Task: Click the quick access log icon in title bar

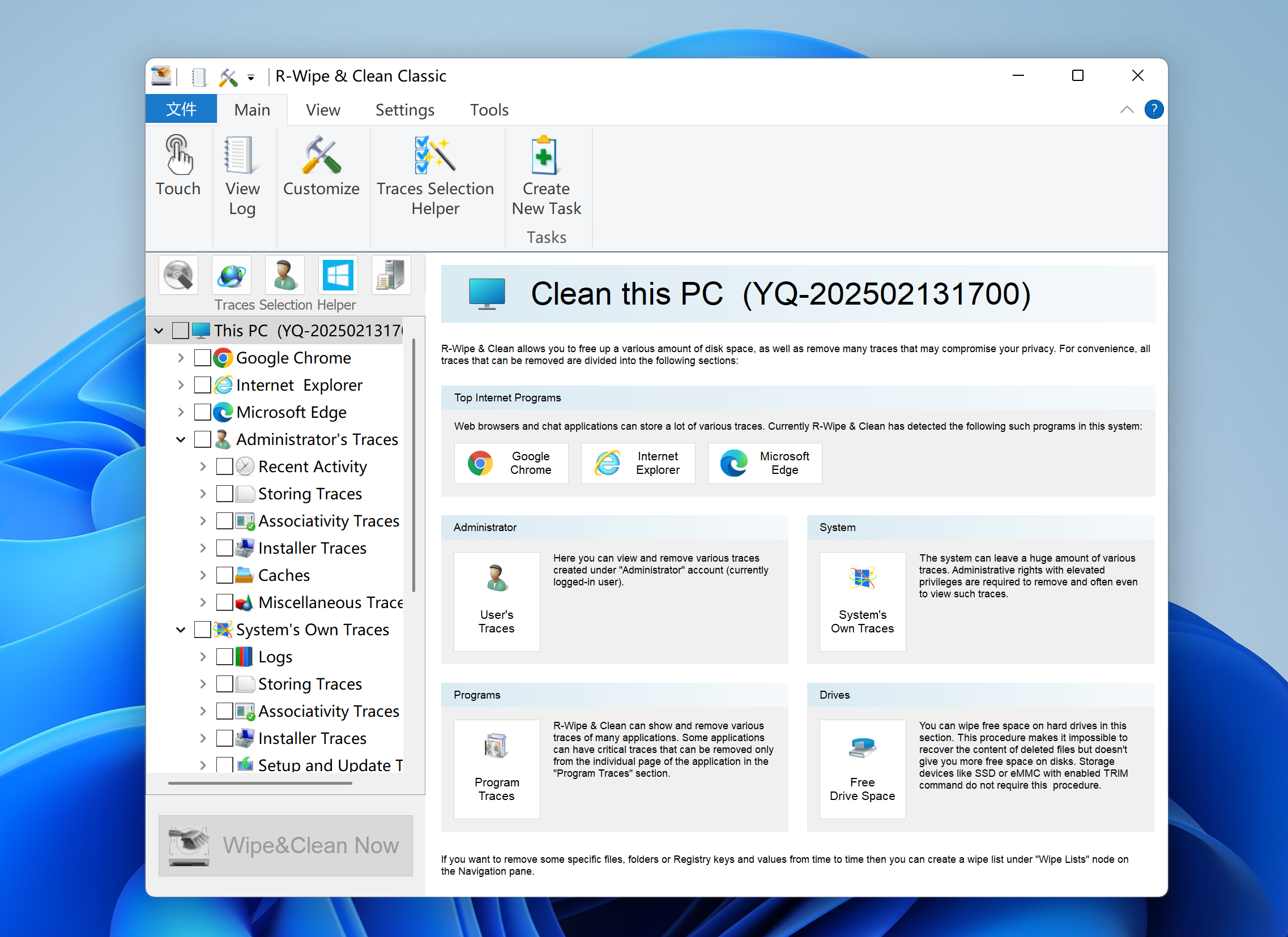Action: 198,76
